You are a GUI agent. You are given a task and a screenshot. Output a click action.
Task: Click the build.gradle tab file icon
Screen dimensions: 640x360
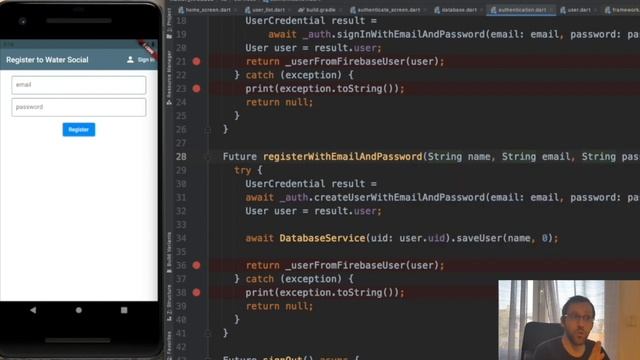click(x=301, y=10)
